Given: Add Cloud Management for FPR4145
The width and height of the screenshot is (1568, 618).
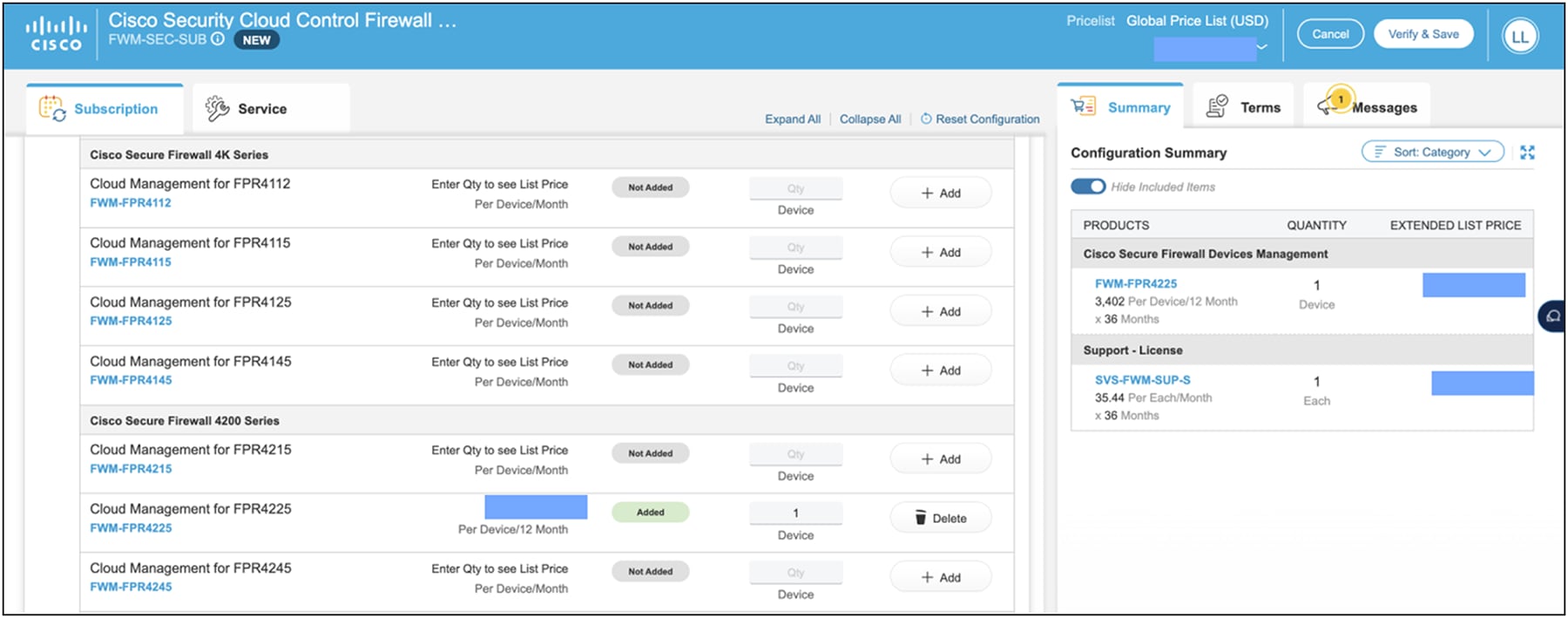Looking at the screenshot, I should (x=941, y=370).
